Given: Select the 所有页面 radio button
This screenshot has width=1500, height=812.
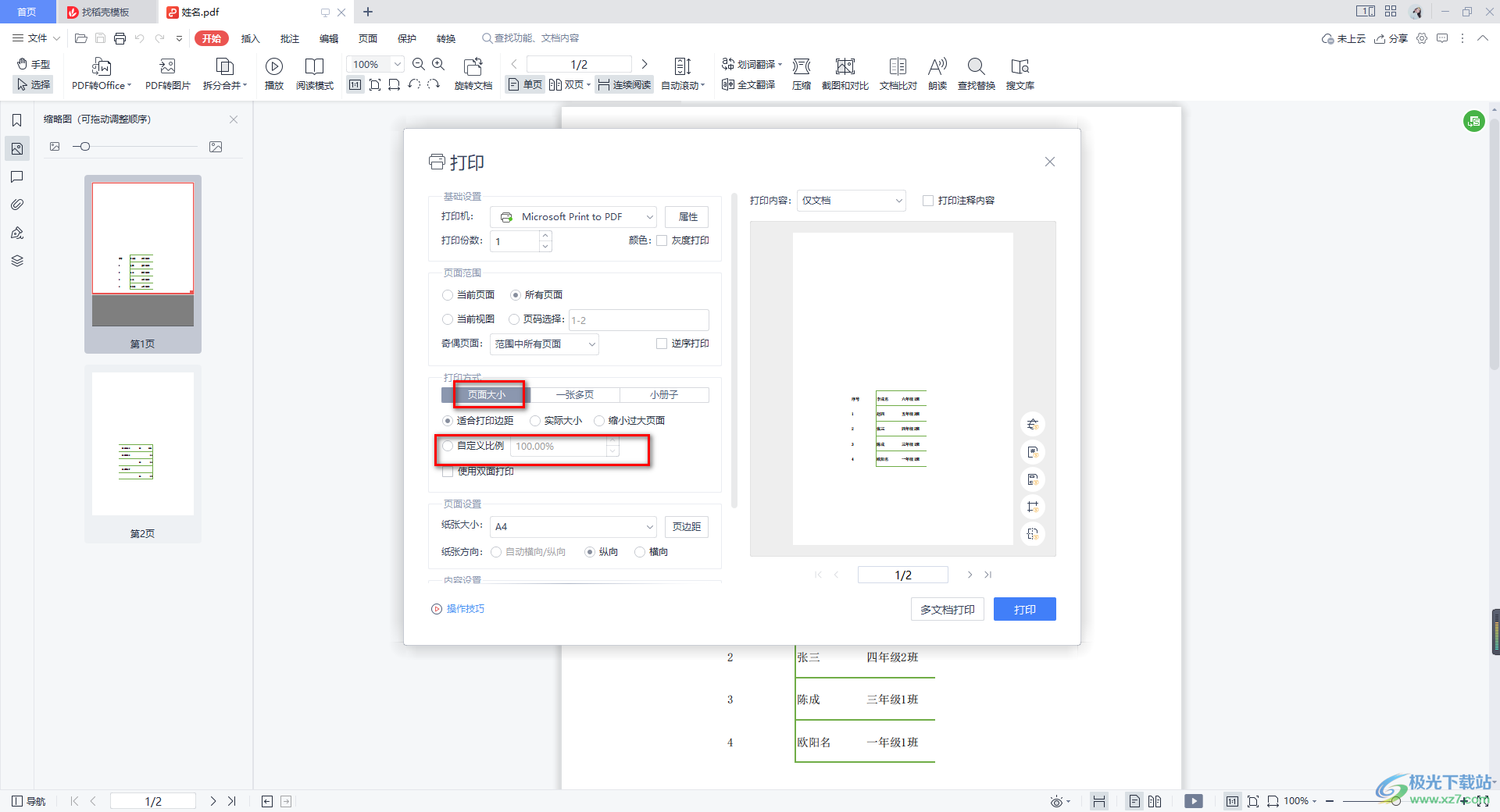Looking at the screenshot, I should pos(516,295).
